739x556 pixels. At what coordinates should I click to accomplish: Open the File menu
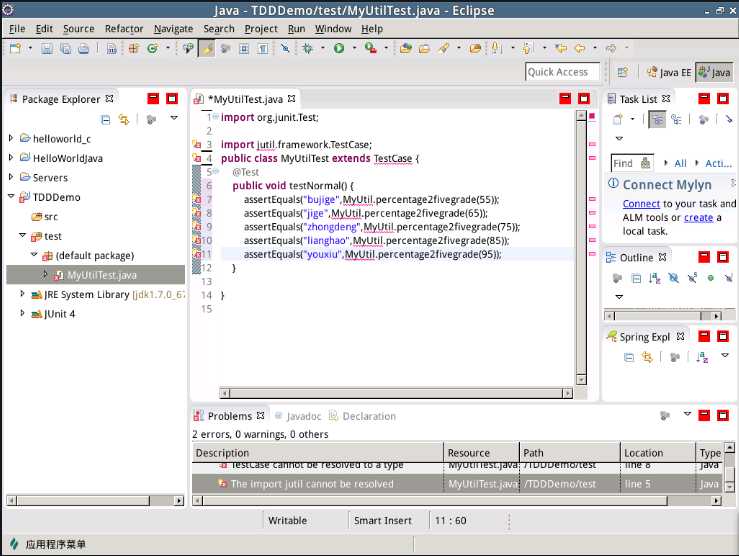(x=17, y=29)
